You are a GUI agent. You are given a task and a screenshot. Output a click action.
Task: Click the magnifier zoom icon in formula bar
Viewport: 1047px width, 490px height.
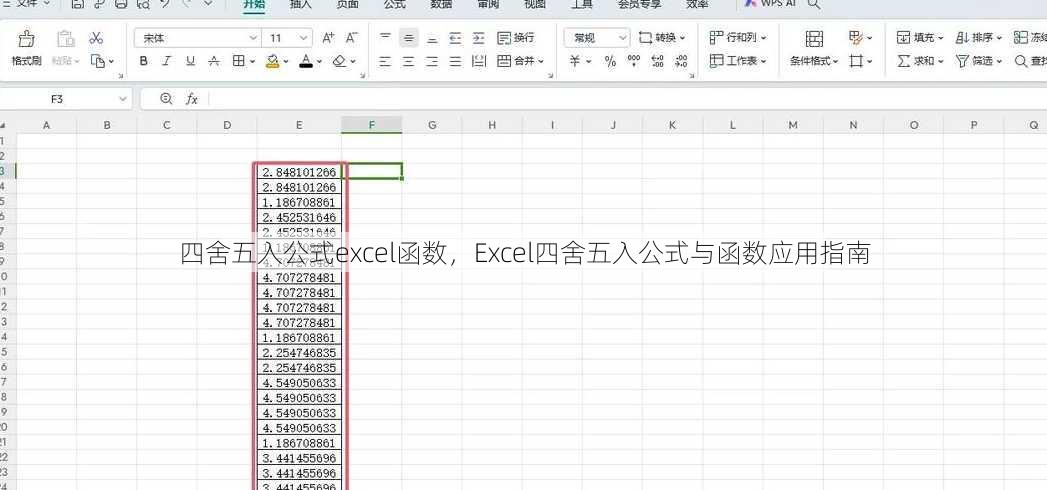tap(166, 99)
